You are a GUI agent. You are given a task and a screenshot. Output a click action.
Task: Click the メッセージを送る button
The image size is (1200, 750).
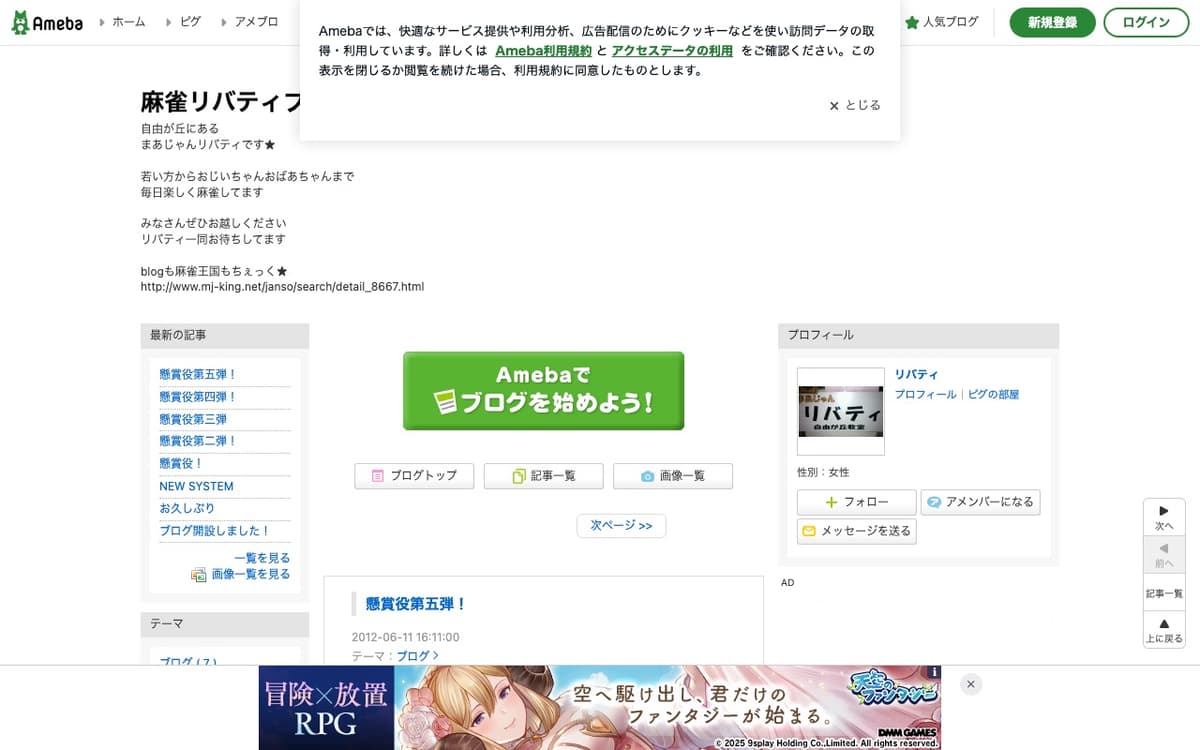[856, 531]
